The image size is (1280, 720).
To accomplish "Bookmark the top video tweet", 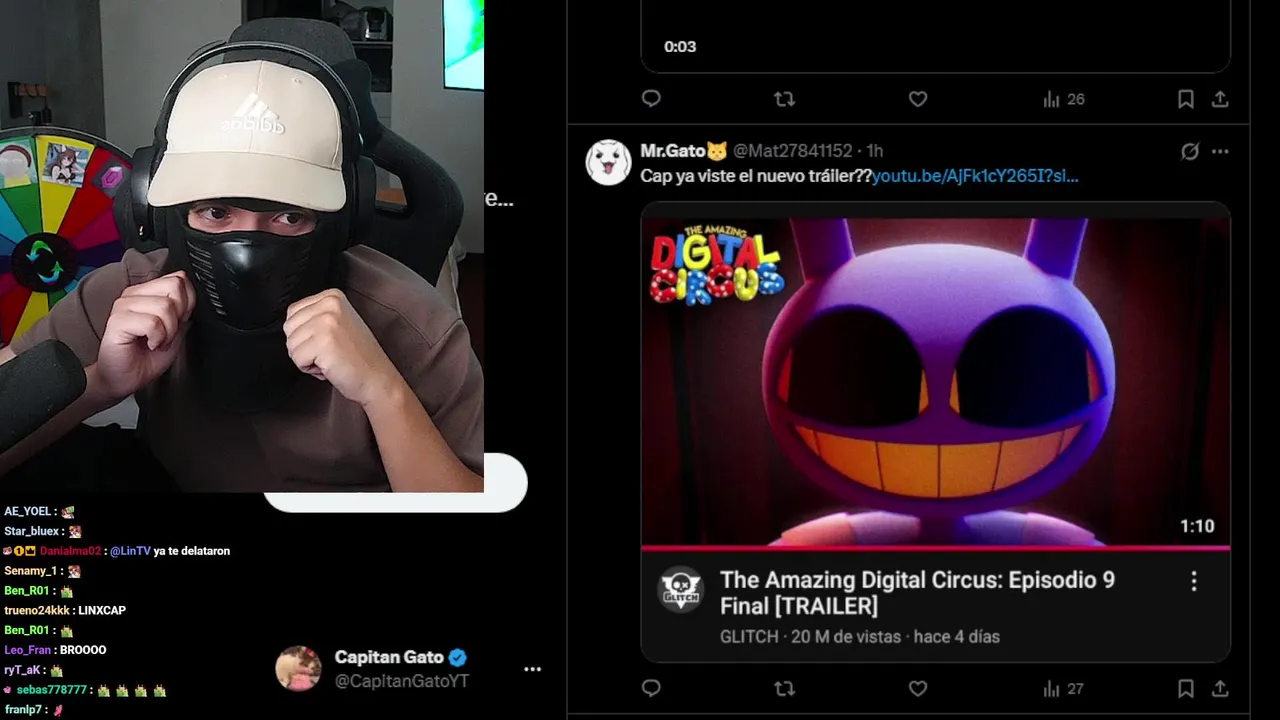I will pyautogui.click(x=1185, y=99).
